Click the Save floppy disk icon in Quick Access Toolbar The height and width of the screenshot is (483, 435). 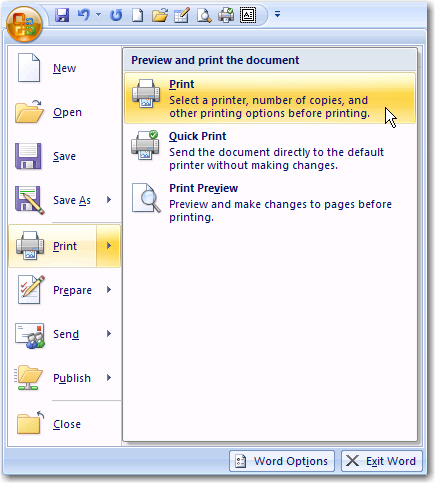(62, 15)
